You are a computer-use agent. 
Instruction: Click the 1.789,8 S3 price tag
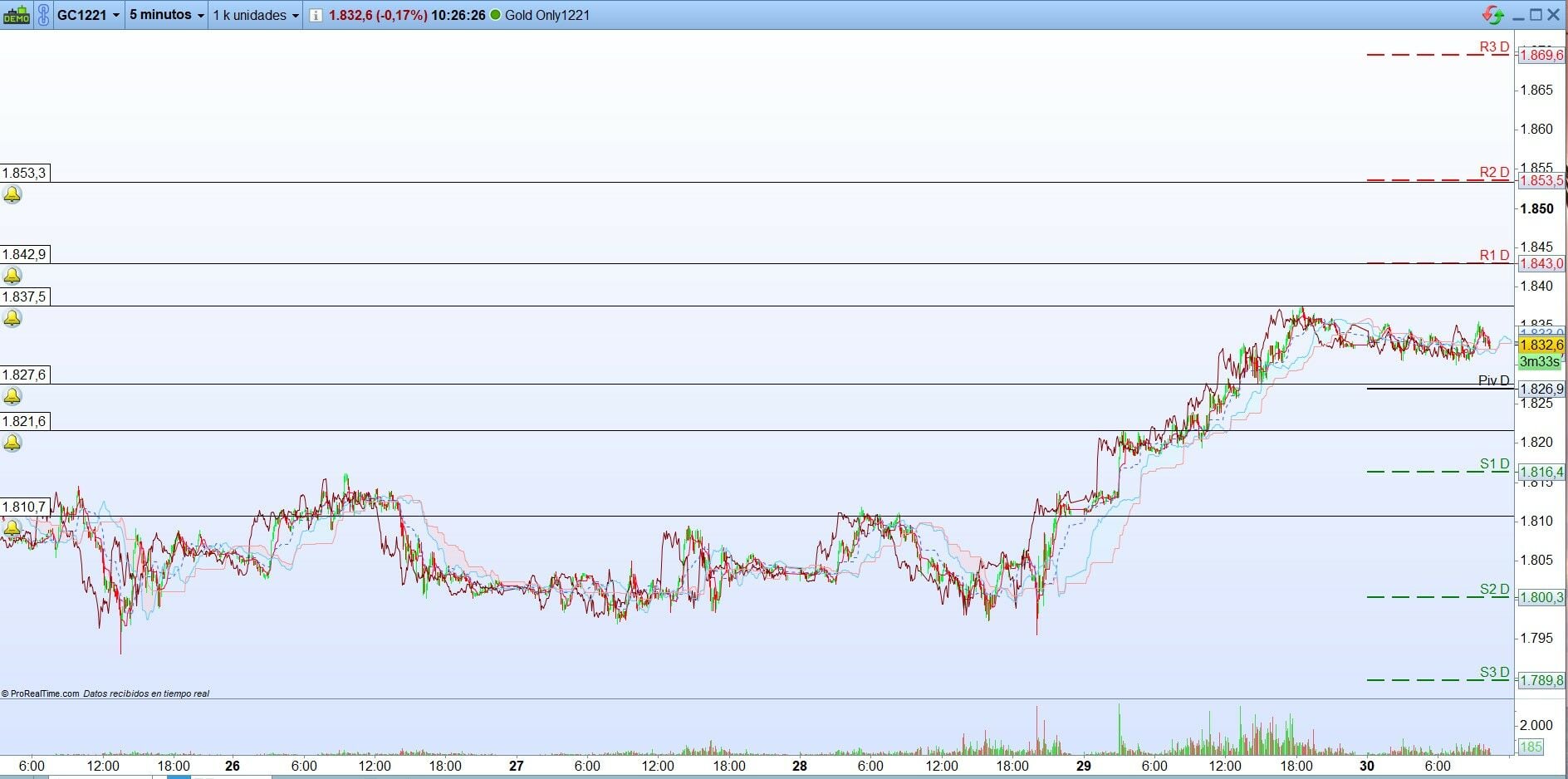(1541, 681)
